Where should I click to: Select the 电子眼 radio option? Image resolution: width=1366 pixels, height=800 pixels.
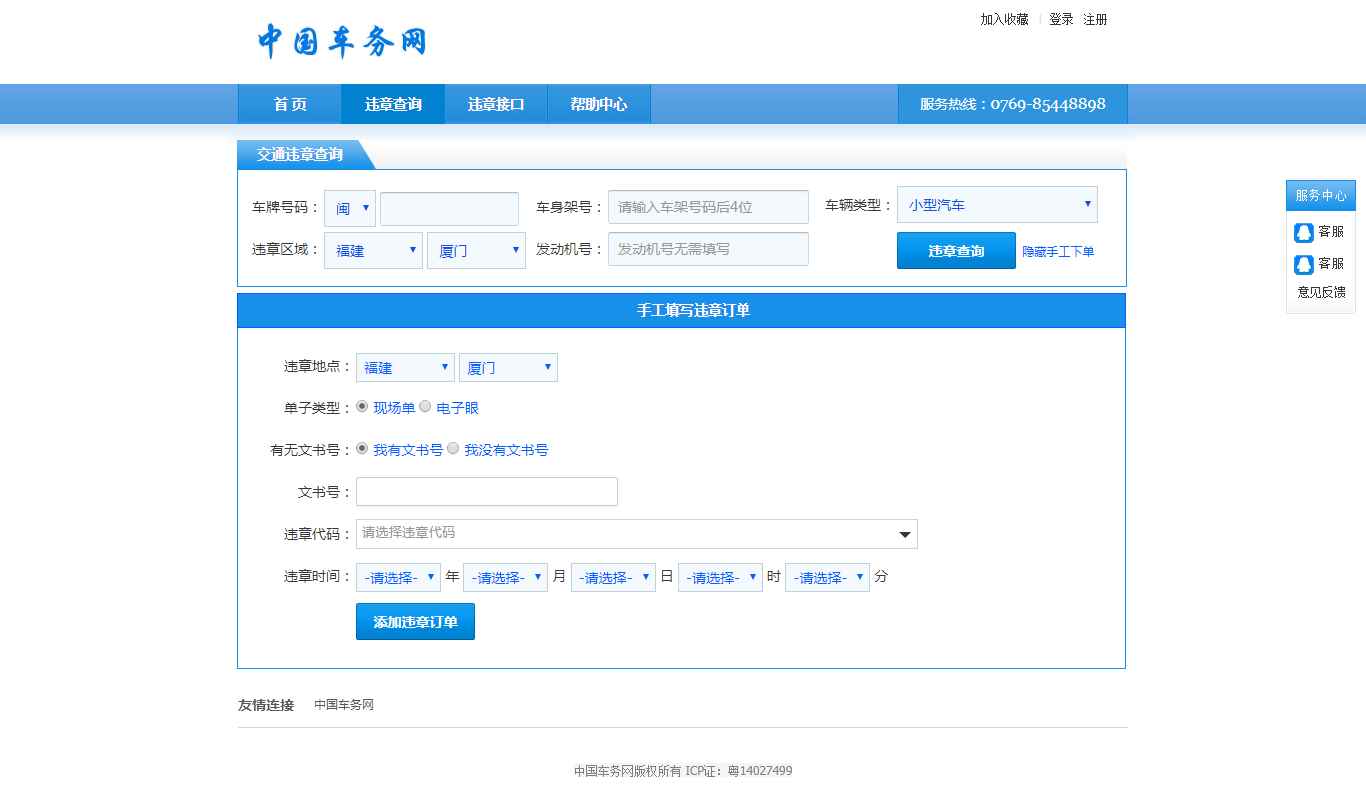coord(425,406)
